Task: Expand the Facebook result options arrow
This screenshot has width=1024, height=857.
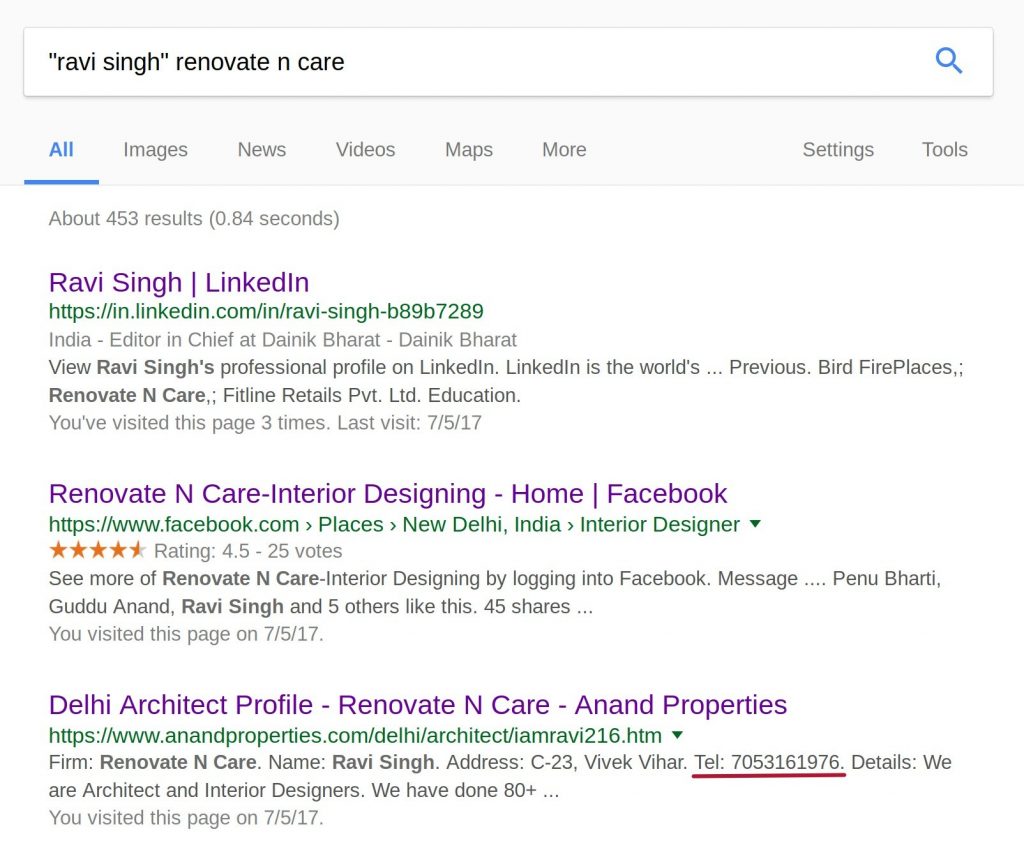Action: click(756, 524)
